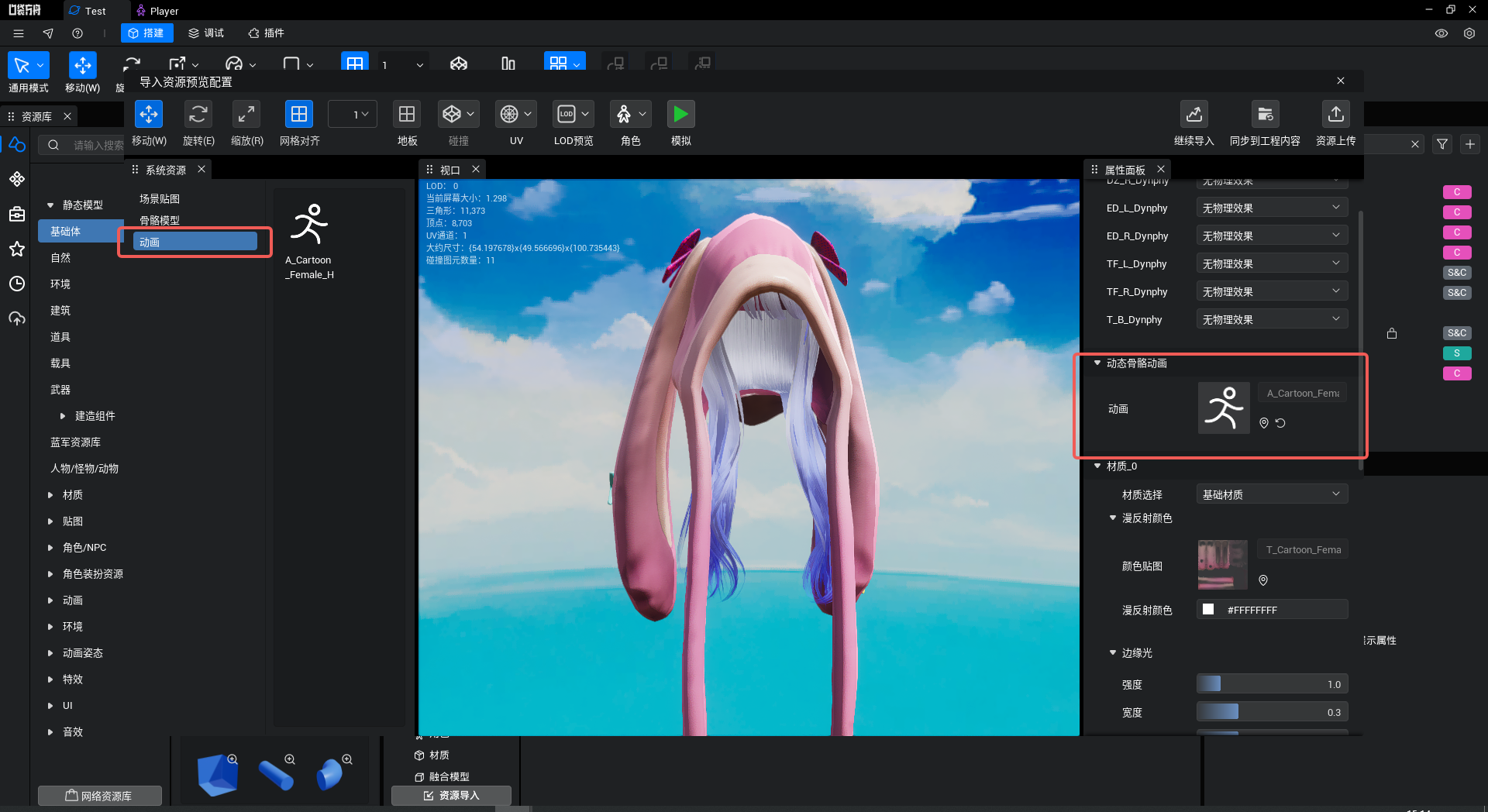1488x812 pixels.
Task: Open the 插件 plugins tab
Action: tap(266, 33)
